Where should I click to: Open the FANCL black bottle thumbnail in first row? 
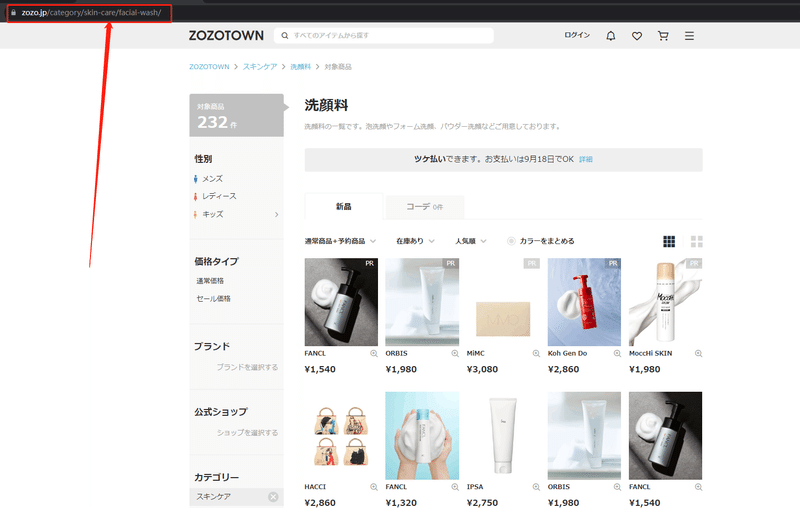coord(341,302)
